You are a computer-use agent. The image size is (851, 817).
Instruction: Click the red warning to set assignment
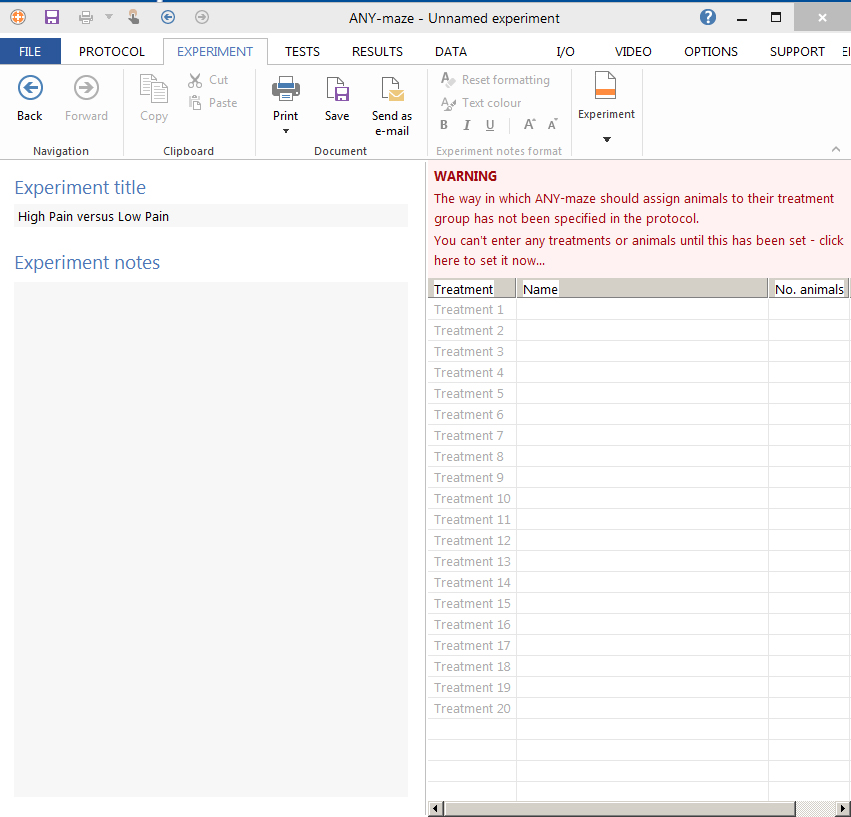pos(638,219)
